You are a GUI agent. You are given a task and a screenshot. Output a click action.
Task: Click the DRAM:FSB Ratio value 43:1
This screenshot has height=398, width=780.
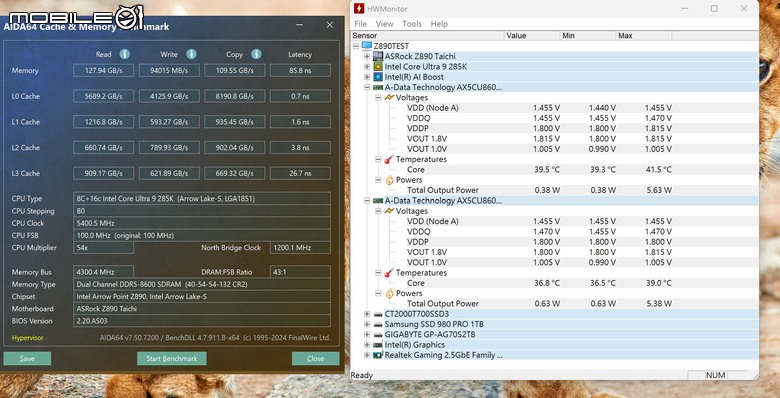[300, 272]
